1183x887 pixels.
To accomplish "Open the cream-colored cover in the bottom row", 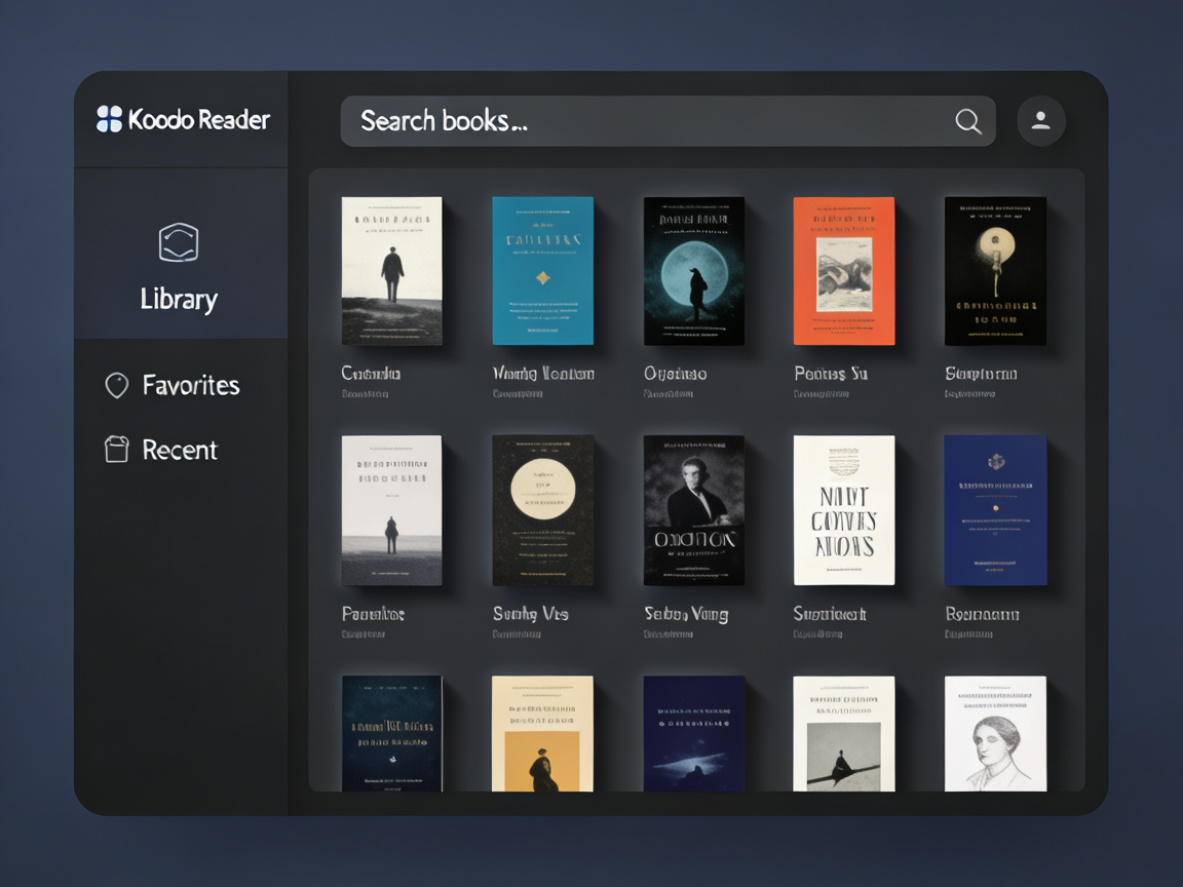I will click(543, 733).
